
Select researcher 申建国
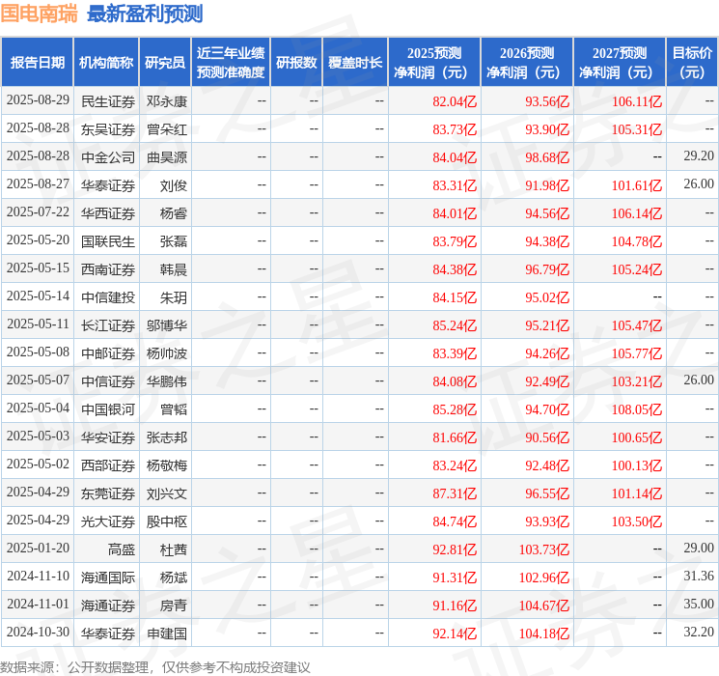[x=166, y=633]
